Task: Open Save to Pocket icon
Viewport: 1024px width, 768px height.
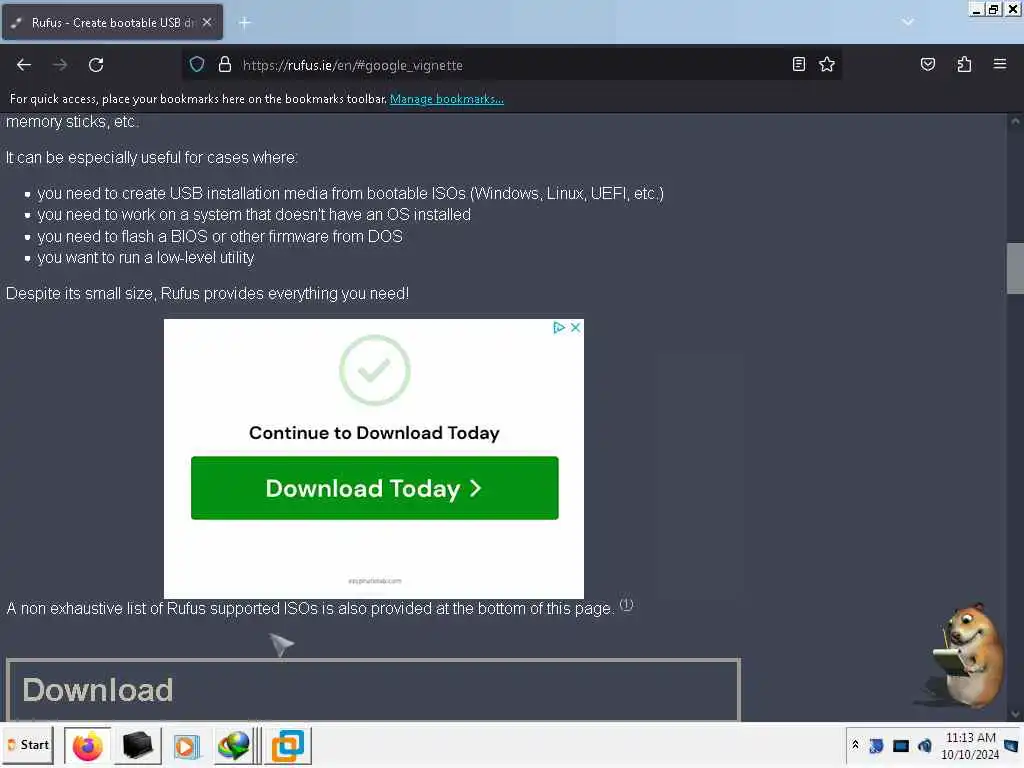Action: 927,64
